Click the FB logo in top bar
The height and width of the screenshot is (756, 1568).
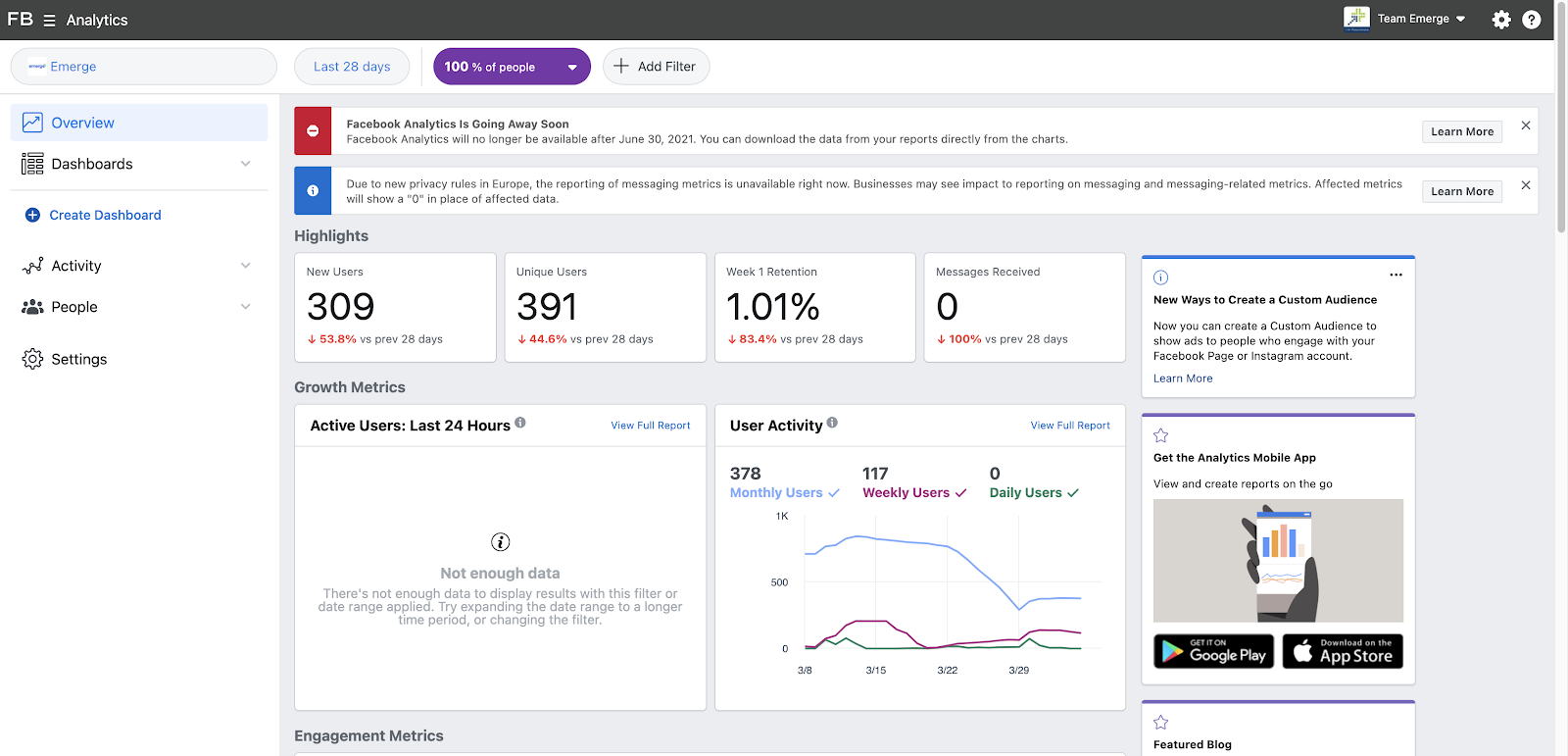point(20,20)
